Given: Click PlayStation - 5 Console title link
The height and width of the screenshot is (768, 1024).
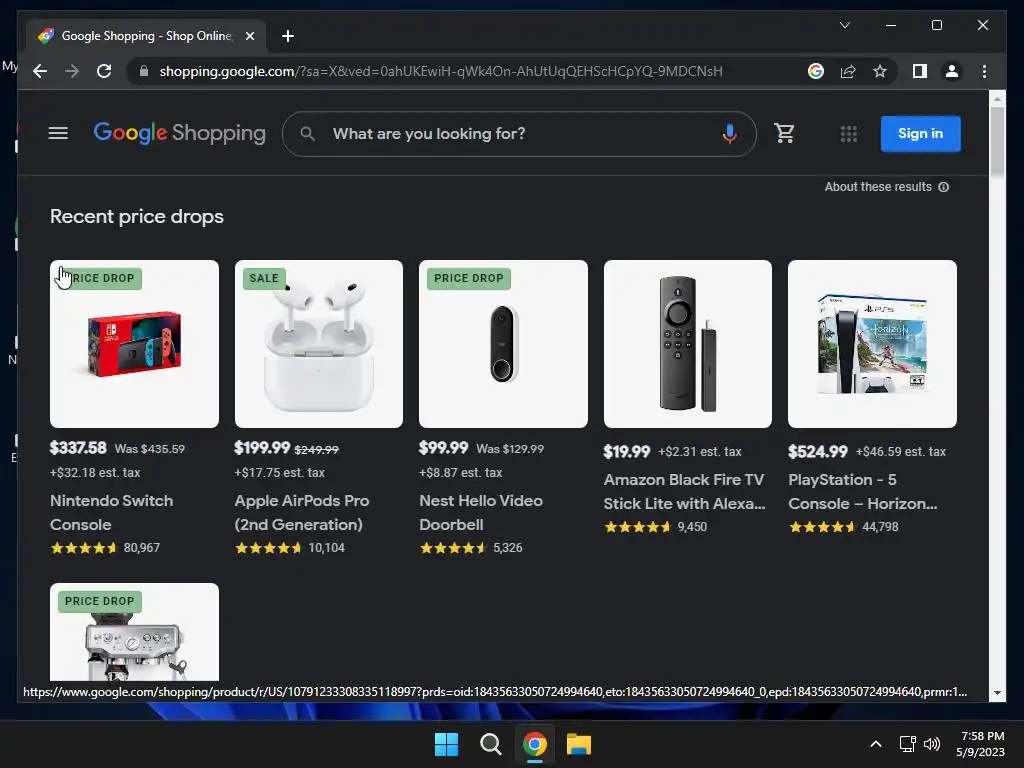Looking at the screenshot, I should [x=863, y=492].
